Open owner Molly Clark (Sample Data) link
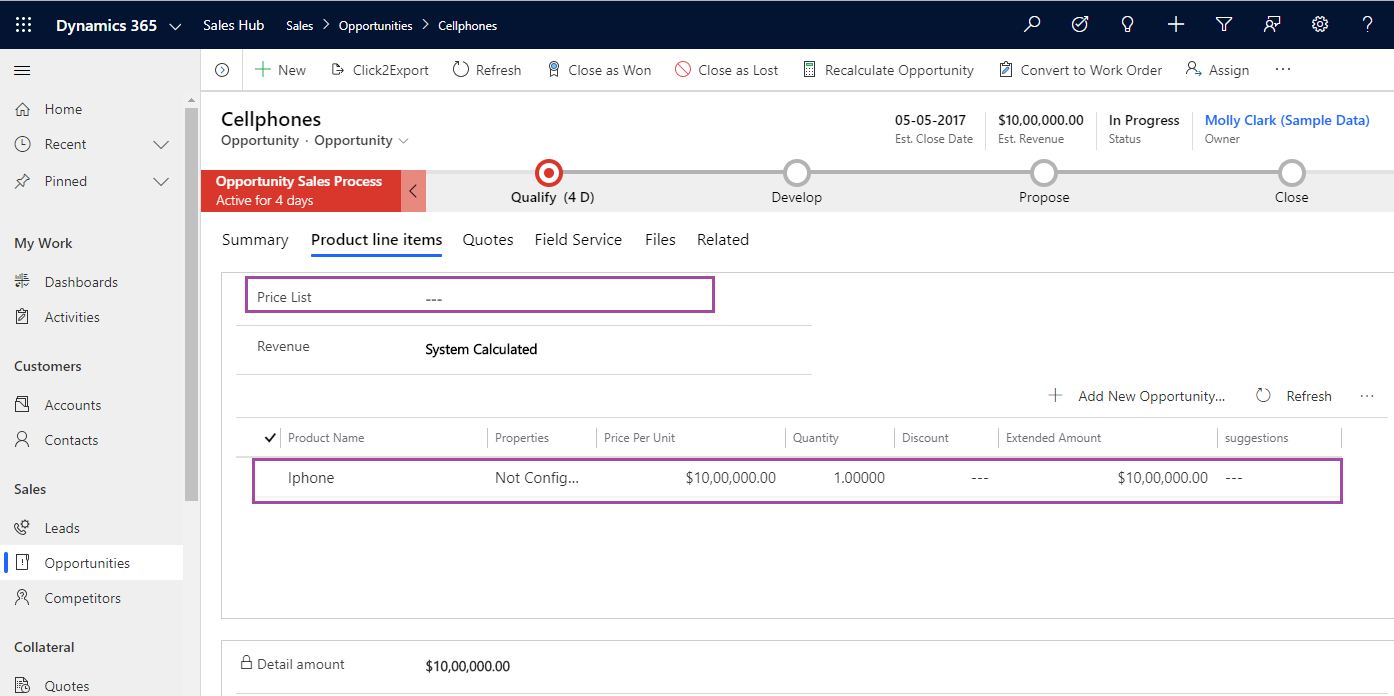 point(1287,120)
